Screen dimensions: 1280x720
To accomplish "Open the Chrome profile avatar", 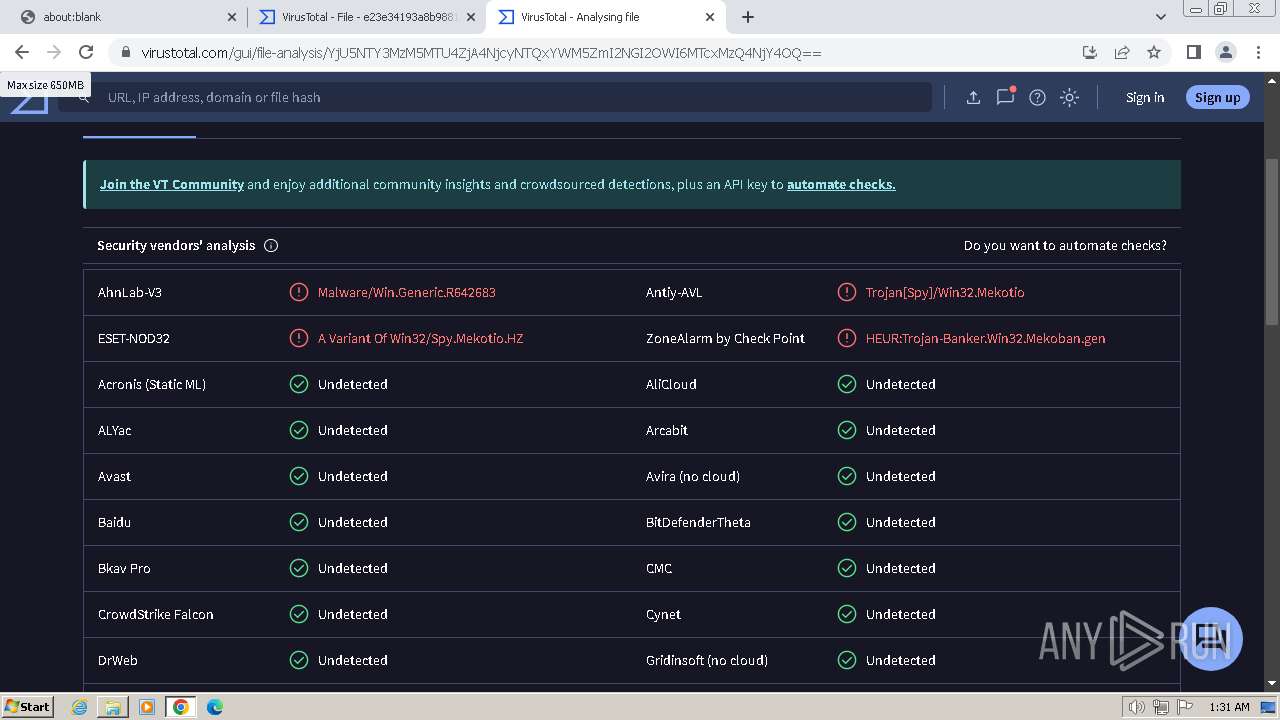I will tap(1225, 52).
